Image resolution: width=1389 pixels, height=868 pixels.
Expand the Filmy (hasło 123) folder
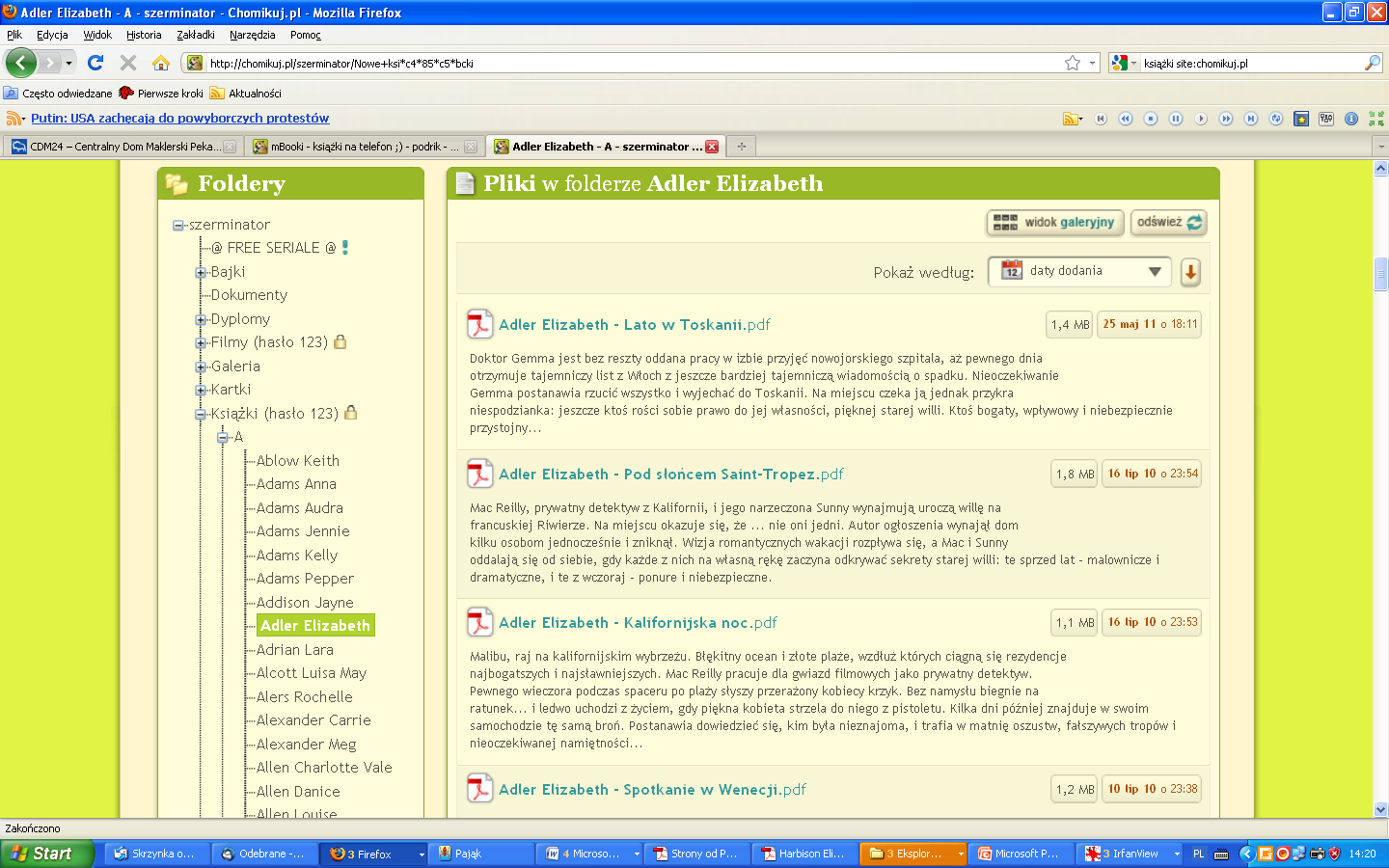pos(201,343)
